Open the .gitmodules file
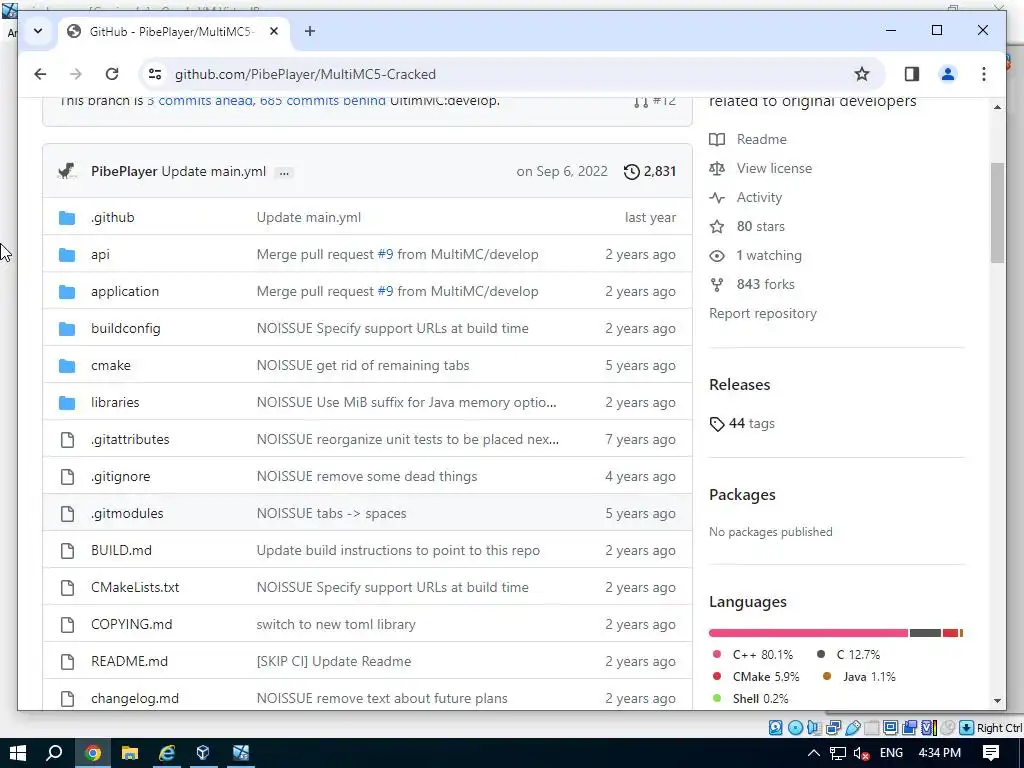Image resolution: width=1024 pixels, height=768 pixels. click(x=127, y=513)
